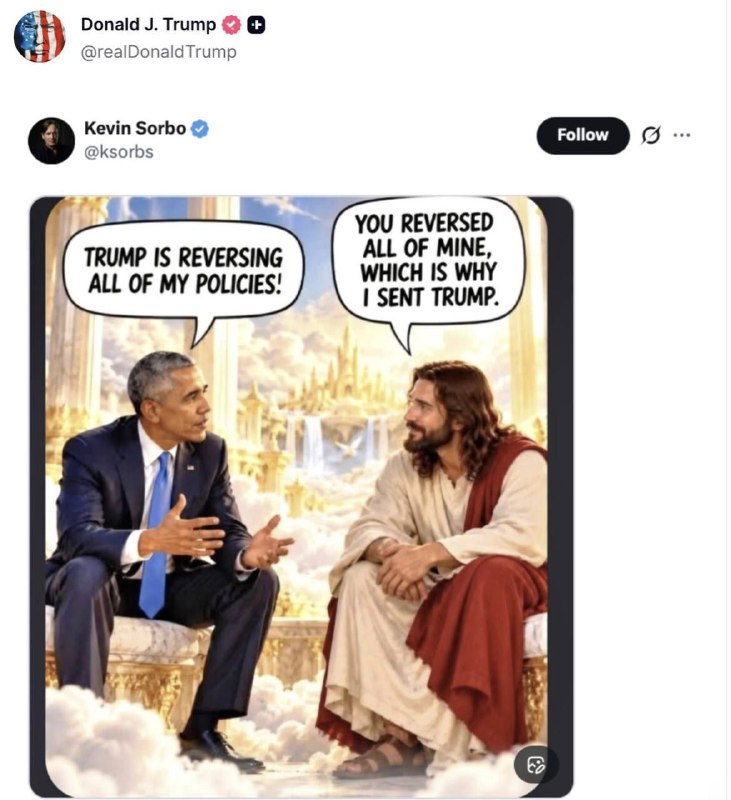Click the man in the navy suit in the image
This screenshot has height=800, width=731.
pyautogui.click(x=163, y=551)
